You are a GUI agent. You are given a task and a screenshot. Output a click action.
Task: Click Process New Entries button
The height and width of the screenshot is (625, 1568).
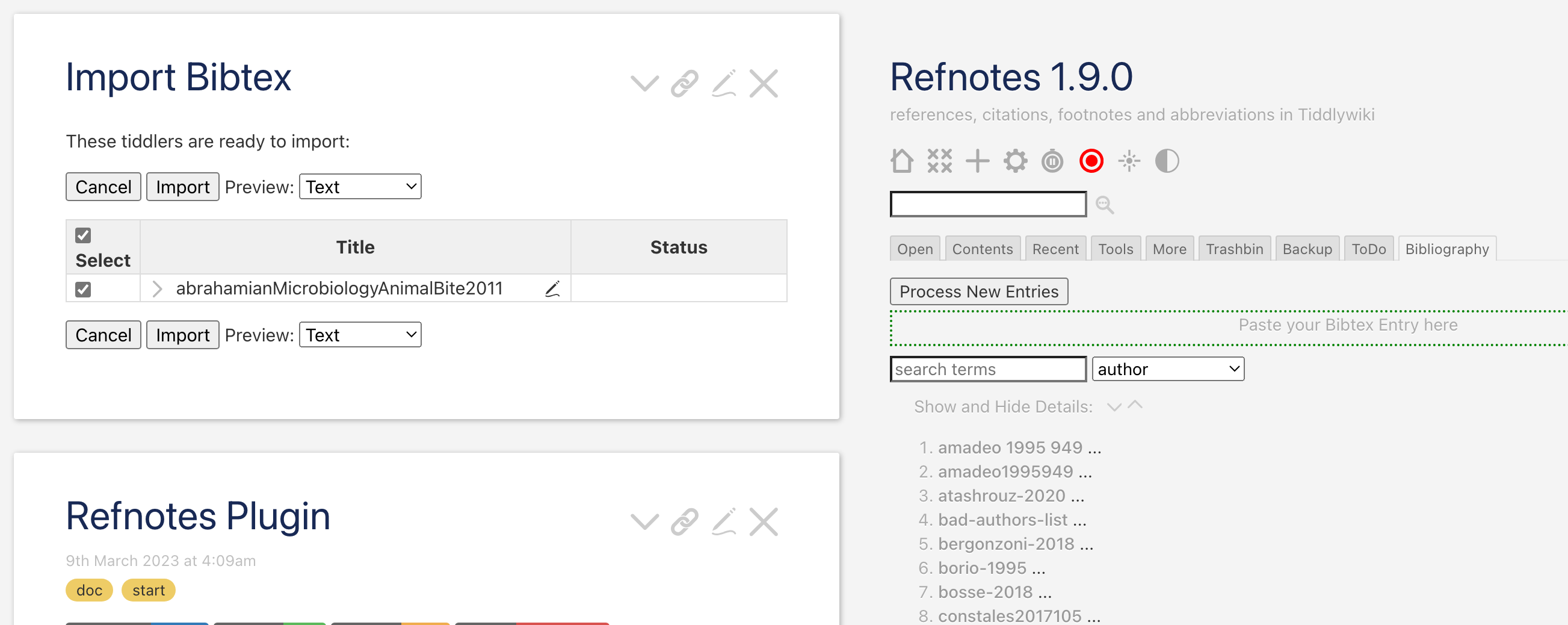pos(979,291)
